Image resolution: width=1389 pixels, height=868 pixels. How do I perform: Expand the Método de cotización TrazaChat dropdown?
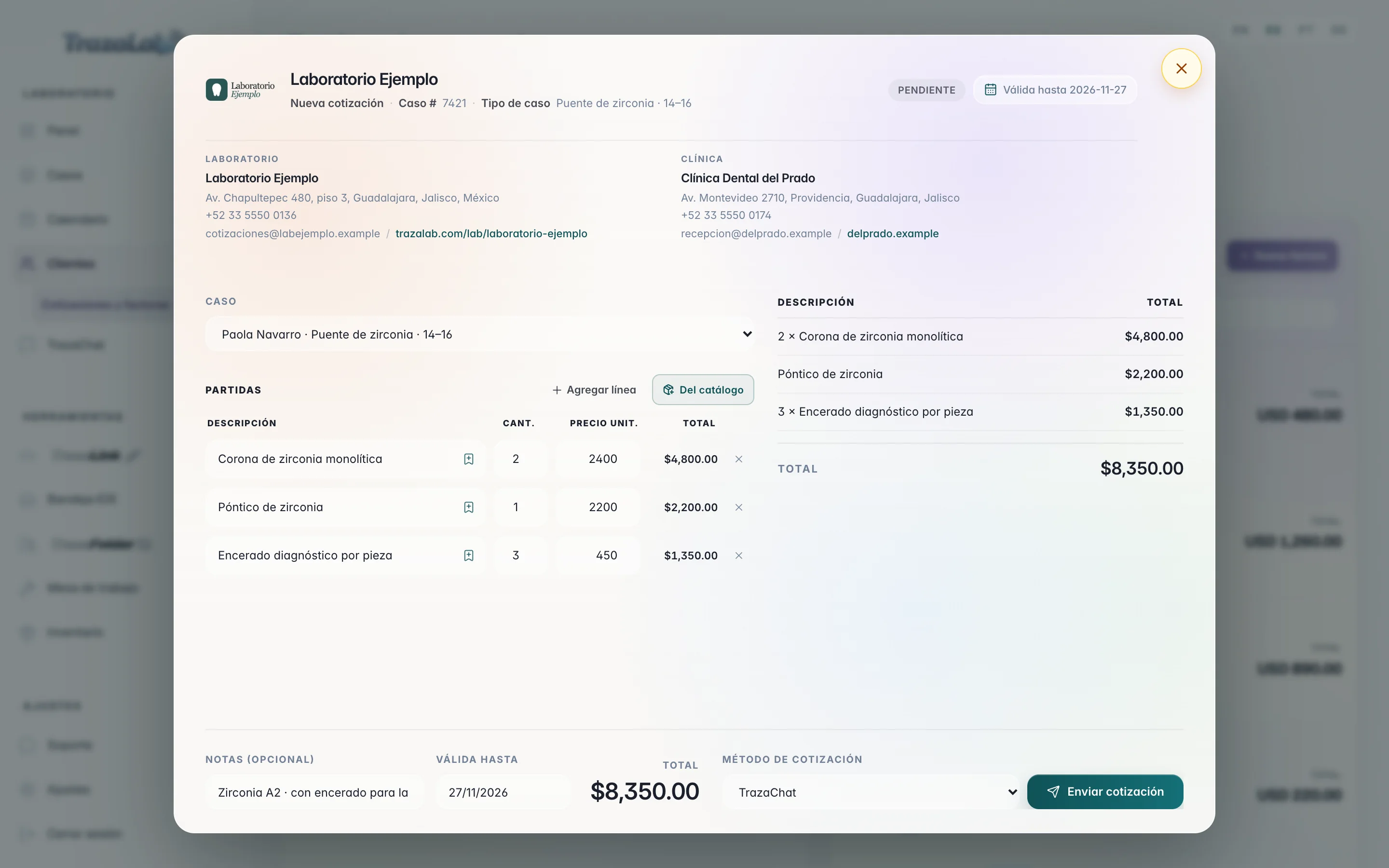[x=870, y=792]
